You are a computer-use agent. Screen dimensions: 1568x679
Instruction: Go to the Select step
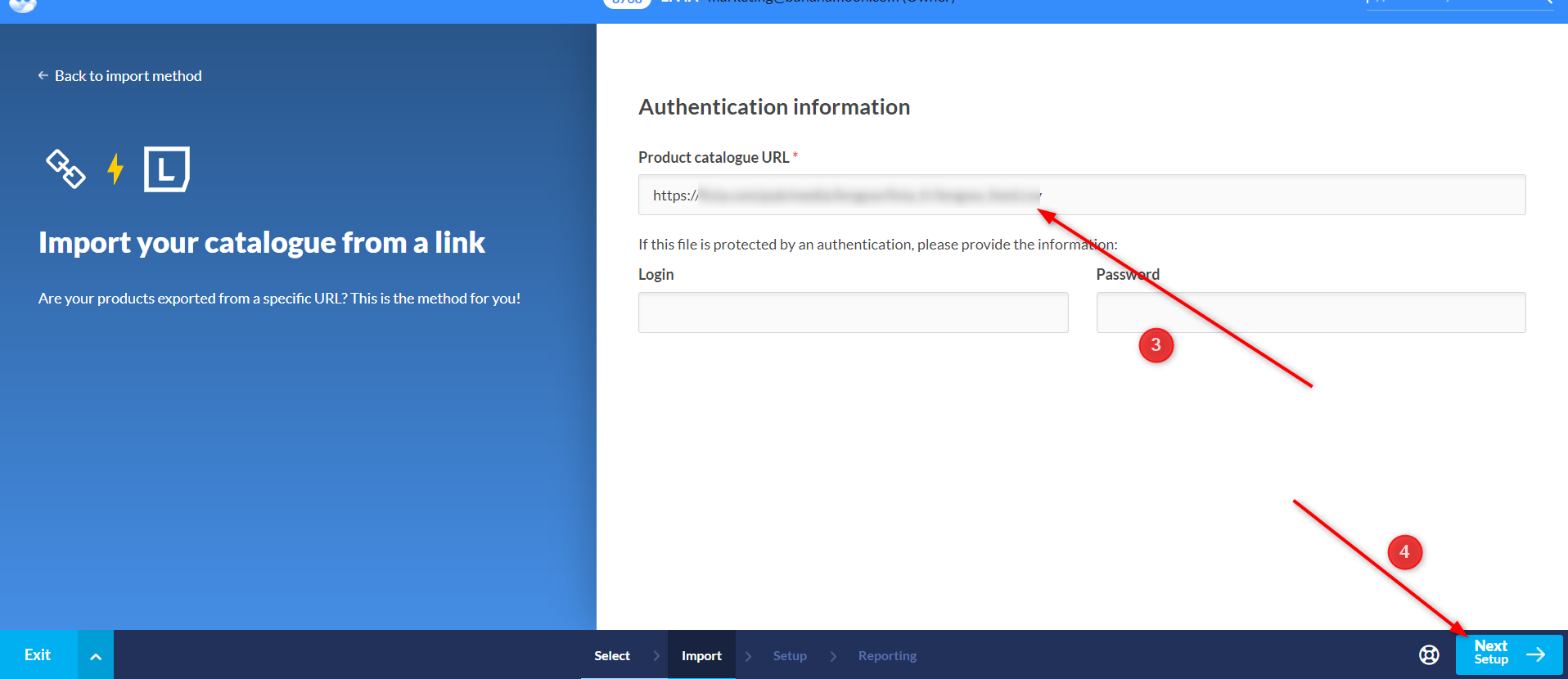[x=611, y=655]
